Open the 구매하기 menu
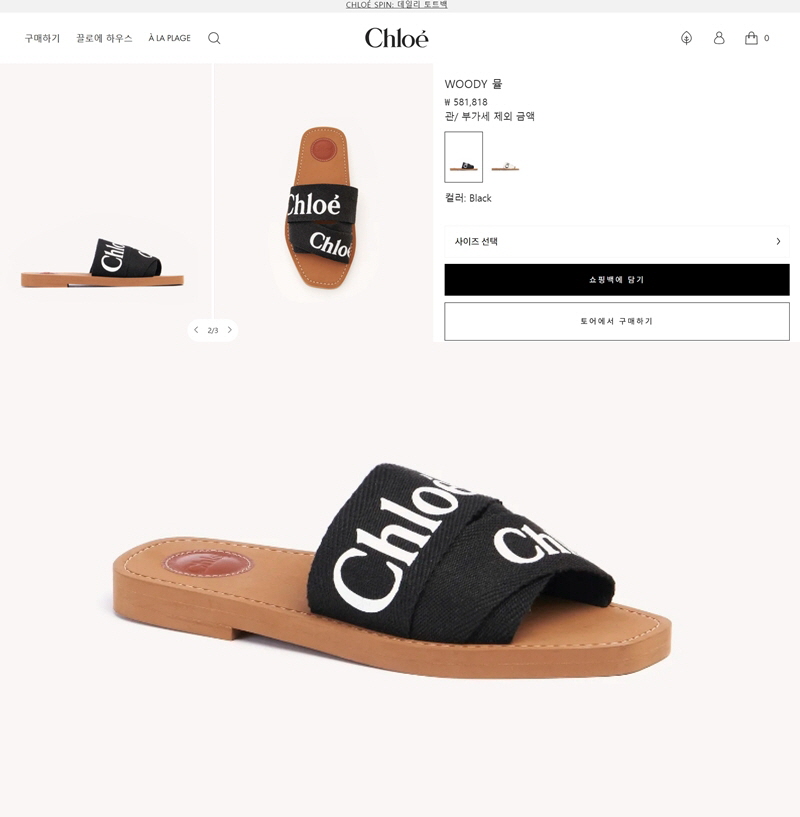Viewport: 800px width, 817px height. tap(42, 38)
